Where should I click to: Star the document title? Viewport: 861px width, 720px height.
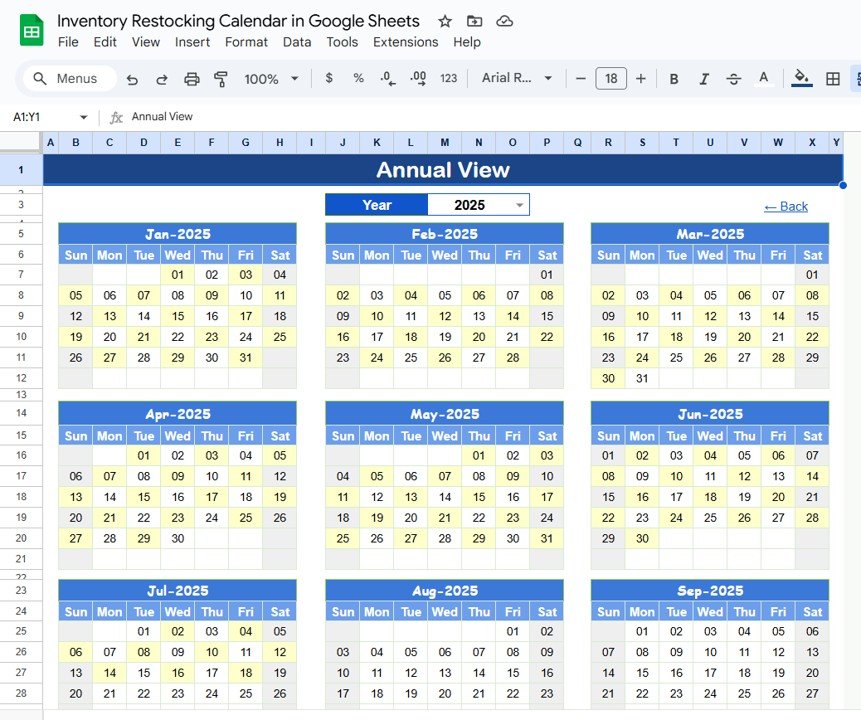445,21
